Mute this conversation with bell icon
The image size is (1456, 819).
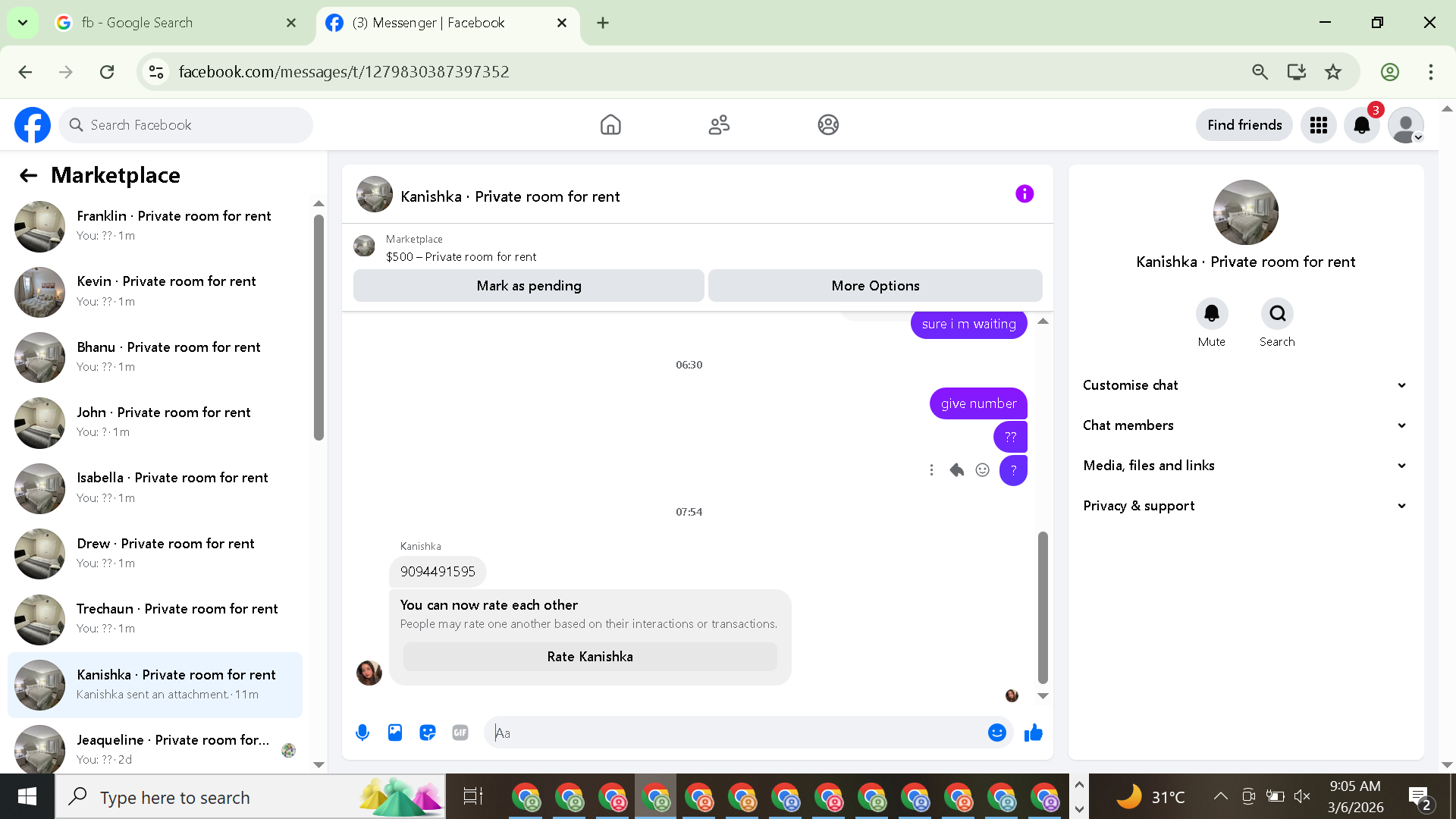click(x=1212, y=314)
